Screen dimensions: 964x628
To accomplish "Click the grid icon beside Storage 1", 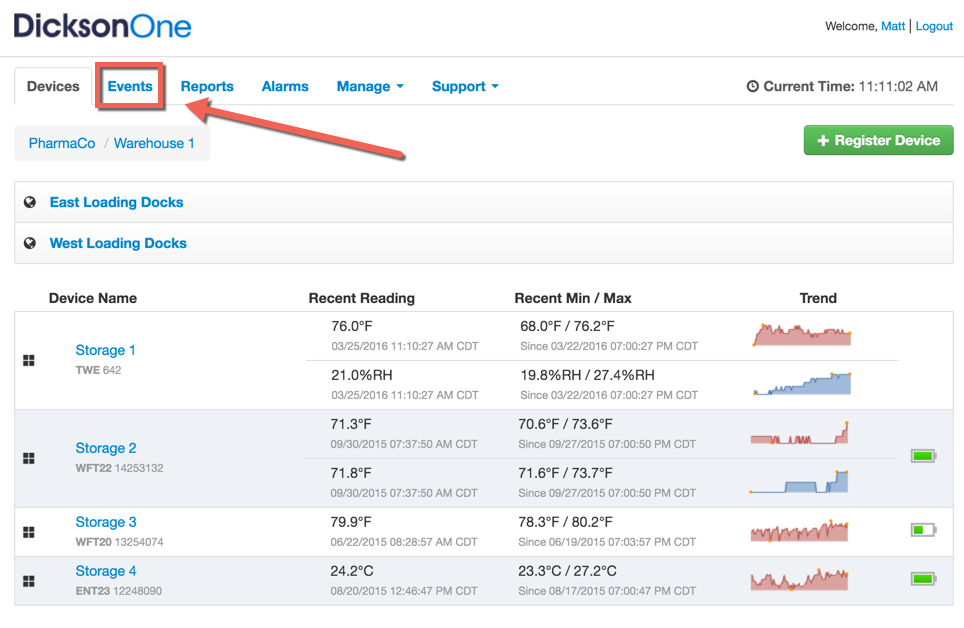I will (x=29, y=360).
